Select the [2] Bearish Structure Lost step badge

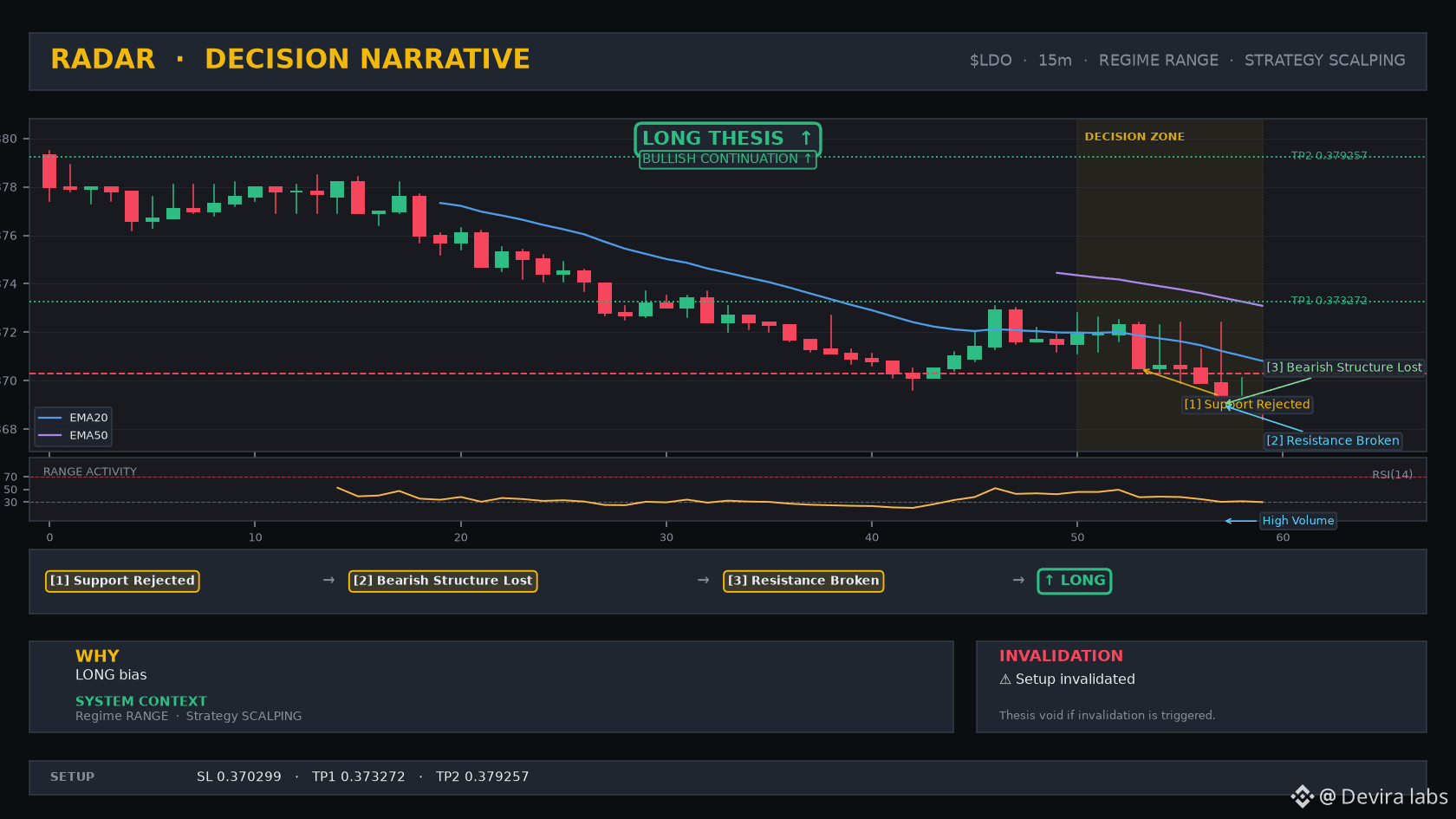443,581
